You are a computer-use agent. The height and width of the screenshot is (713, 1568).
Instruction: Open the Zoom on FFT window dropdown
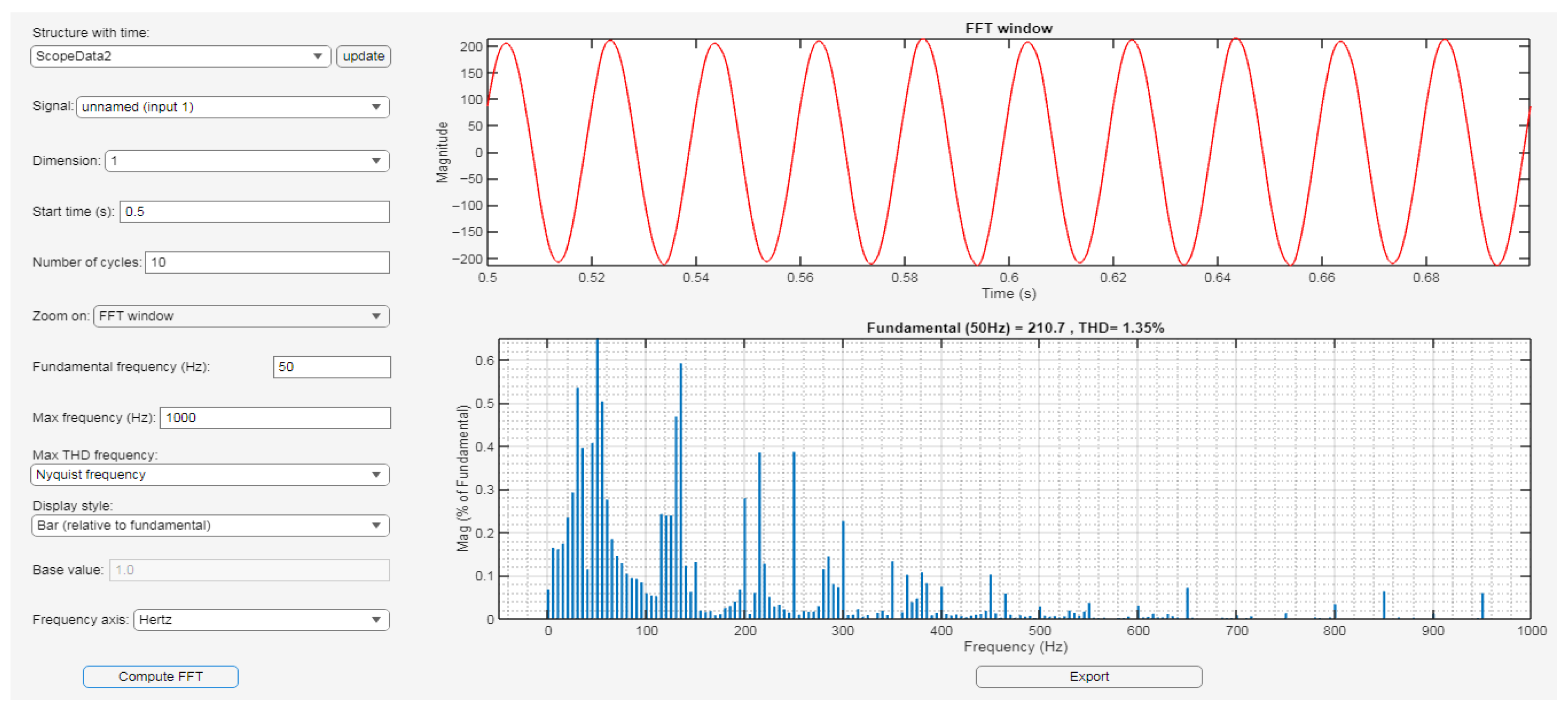[241, 316]
